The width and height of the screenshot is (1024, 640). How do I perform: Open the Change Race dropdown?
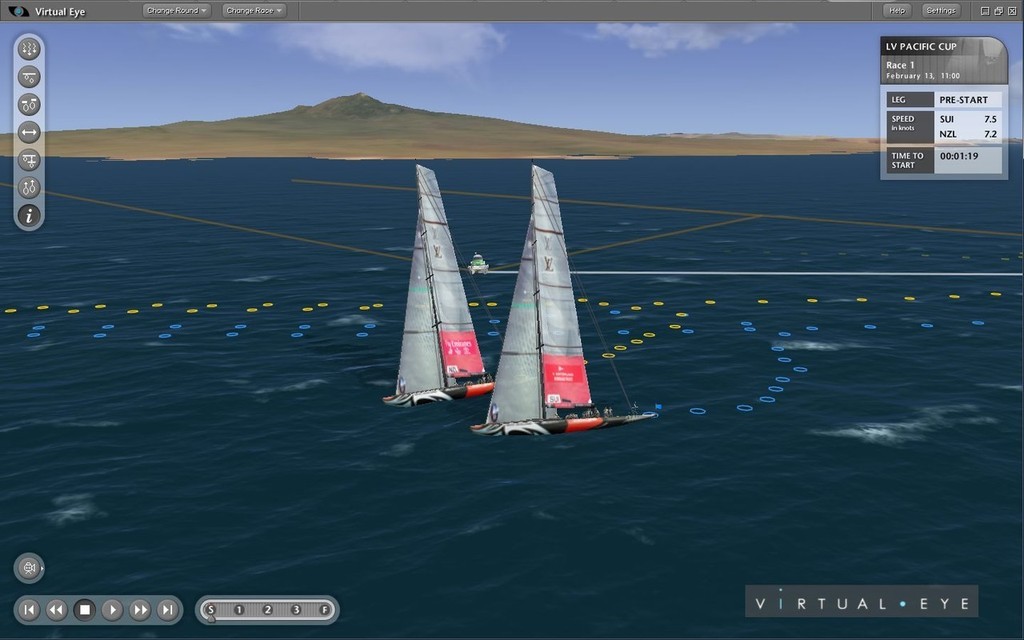(x=255, y=10)
